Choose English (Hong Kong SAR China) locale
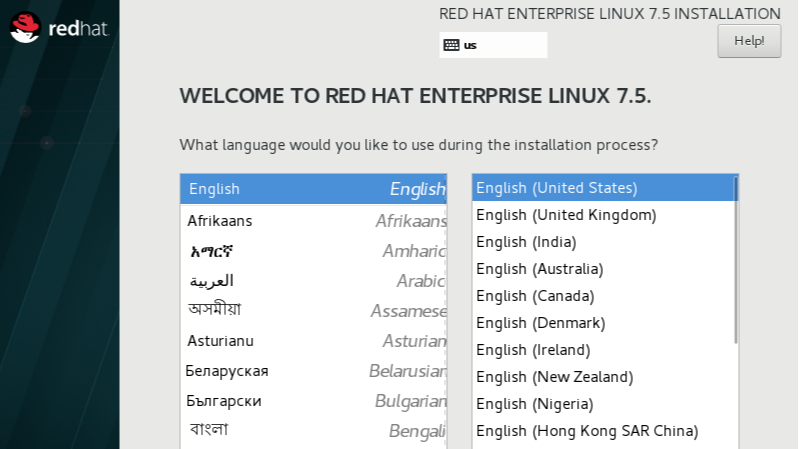The height and width of the screenshot is (449, 799). click(603, 431)
